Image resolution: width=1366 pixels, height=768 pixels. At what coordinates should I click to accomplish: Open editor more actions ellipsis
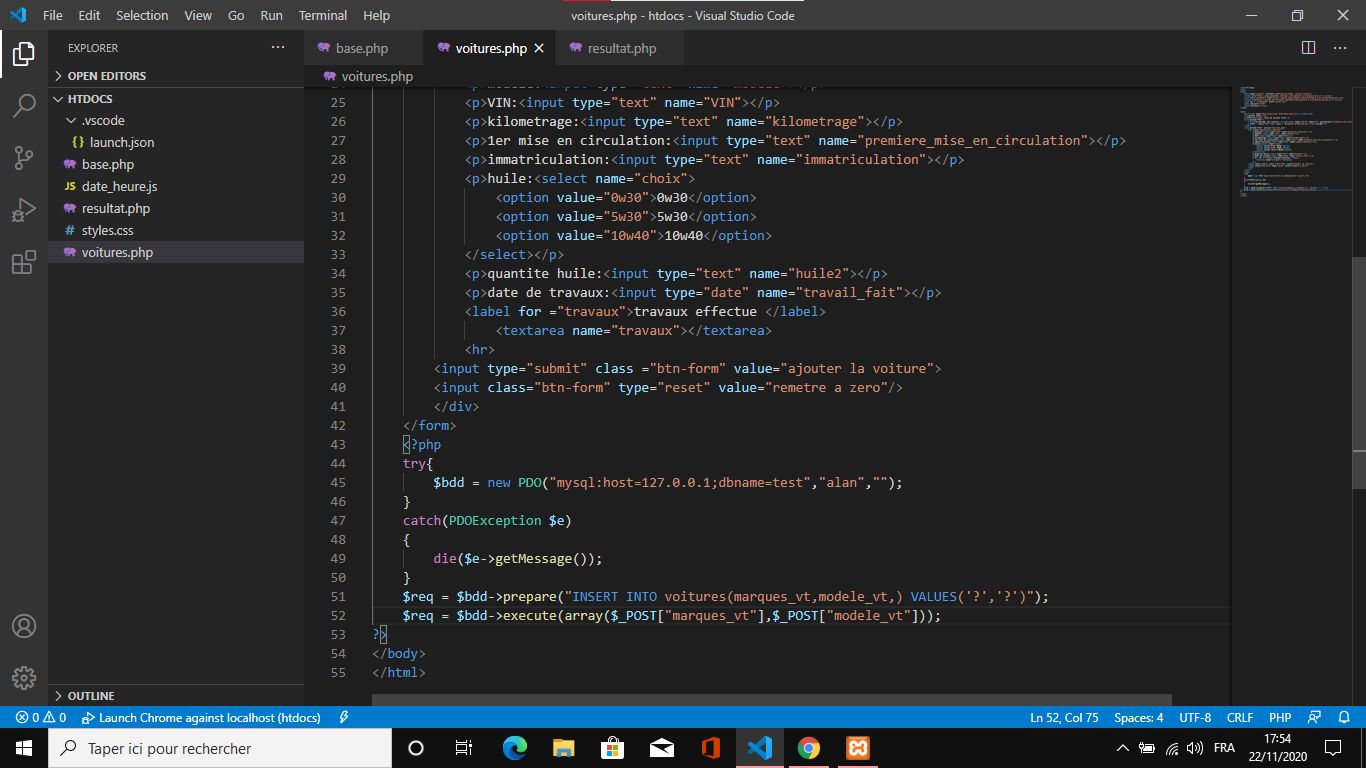tap(1343, 48)
